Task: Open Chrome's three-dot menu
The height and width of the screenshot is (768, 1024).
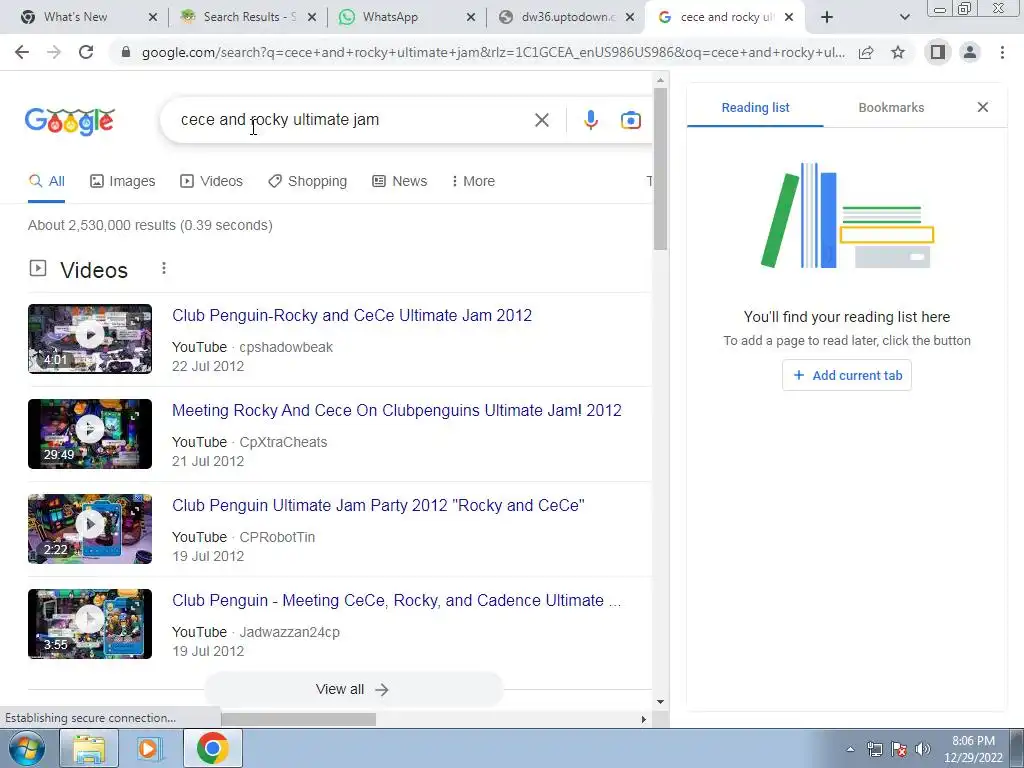Action: [x=1002, y=52]
